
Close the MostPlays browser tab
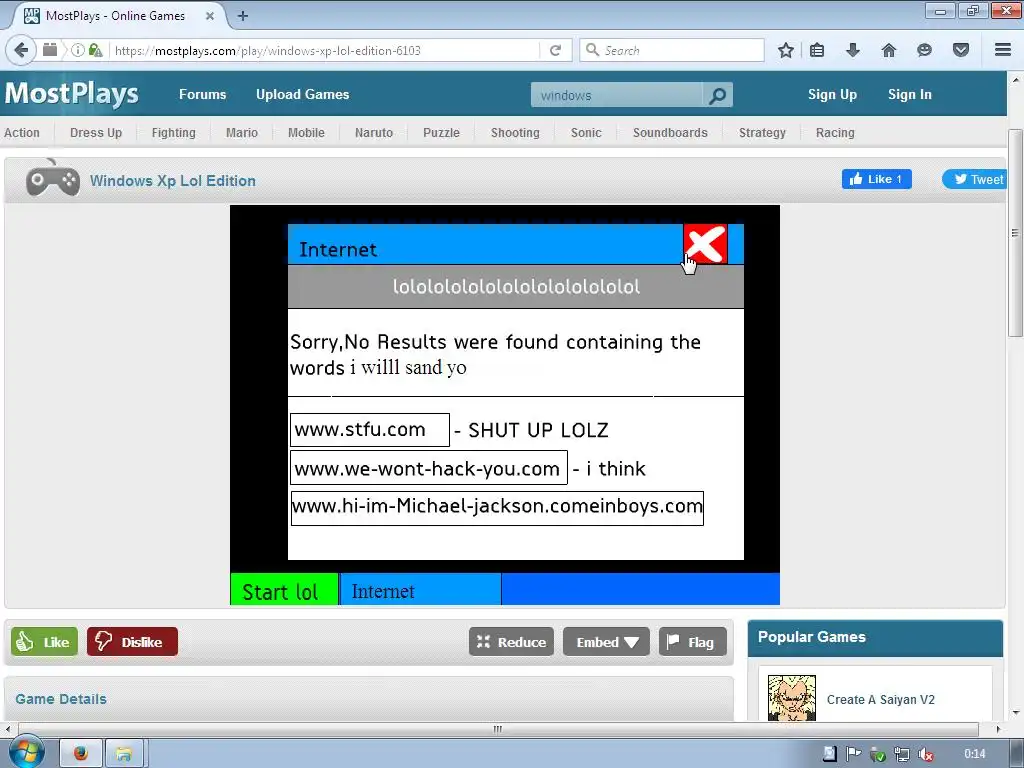coord(210,16)
